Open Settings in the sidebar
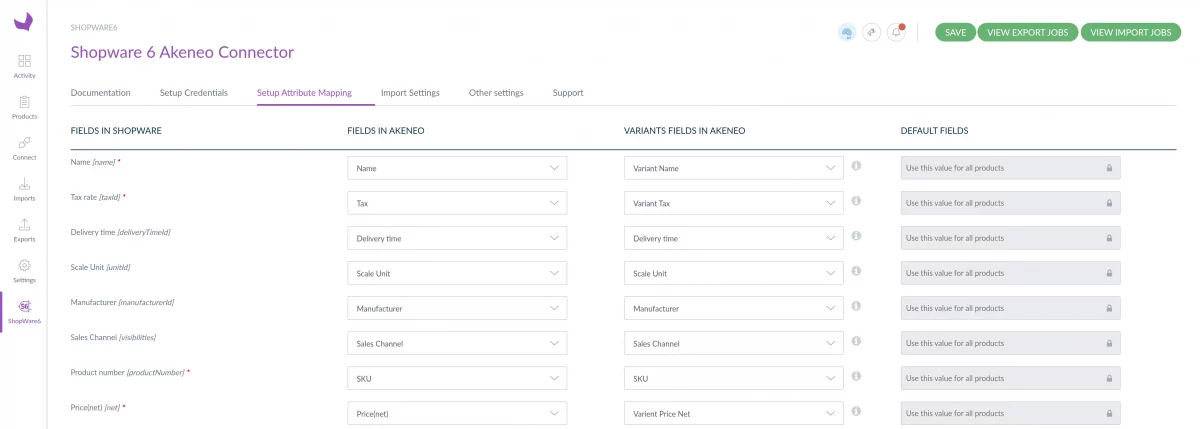This screenshot has height=429, width=1200. (x=24, y=271)
